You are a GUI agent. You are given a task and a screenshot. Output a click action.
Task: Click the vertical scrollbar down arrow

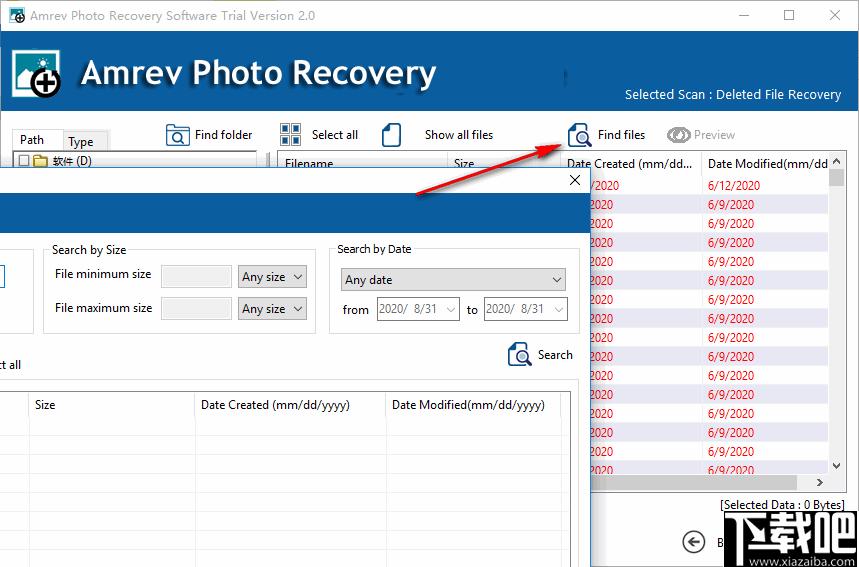coord(837,466)
